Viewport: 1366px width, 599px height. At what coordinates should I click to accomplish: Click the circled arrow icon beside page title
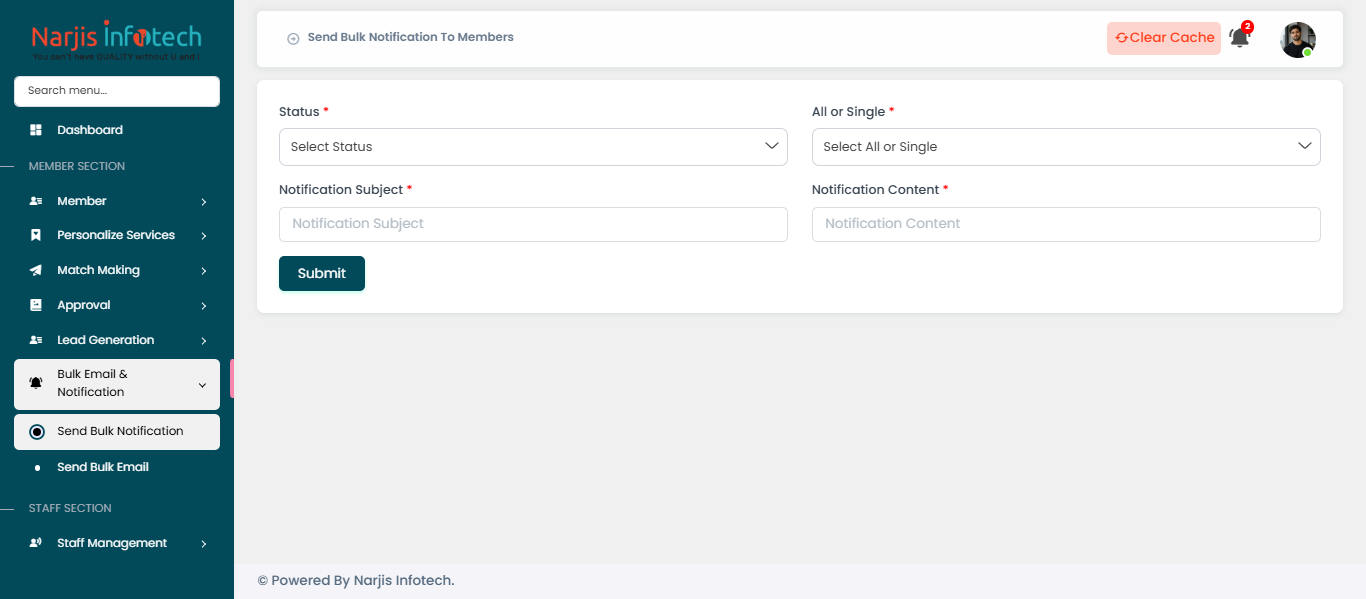[293, 38]
